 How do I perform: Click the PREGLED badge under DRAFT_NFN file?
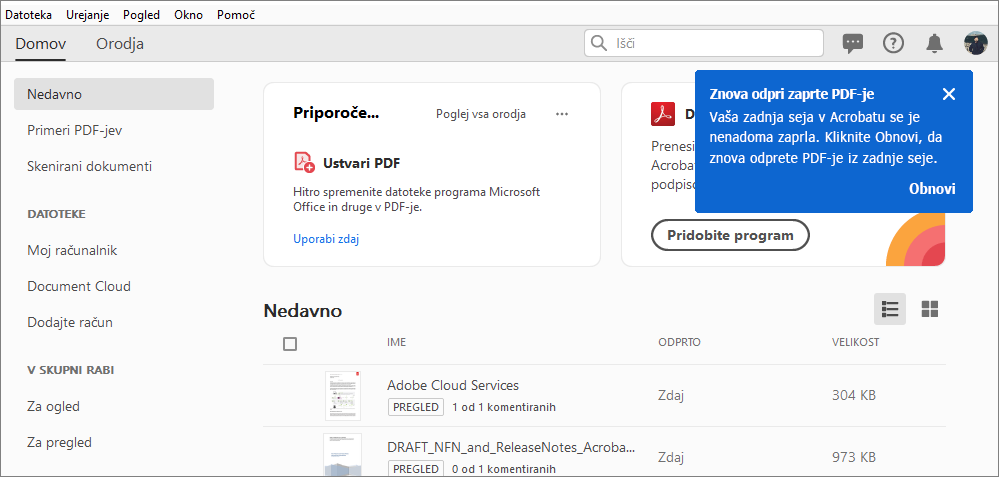click(x=416, y=469)
